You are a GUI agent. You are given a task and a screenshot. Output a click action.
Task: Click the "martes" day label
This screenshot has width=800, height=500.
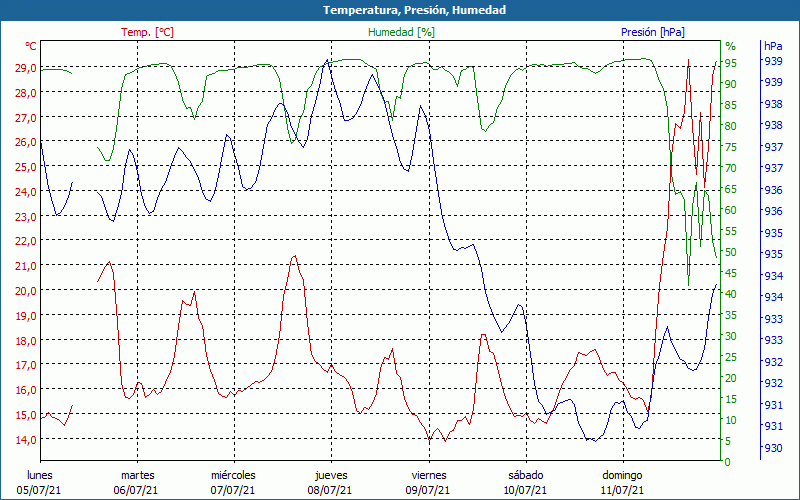coord(137,476)
